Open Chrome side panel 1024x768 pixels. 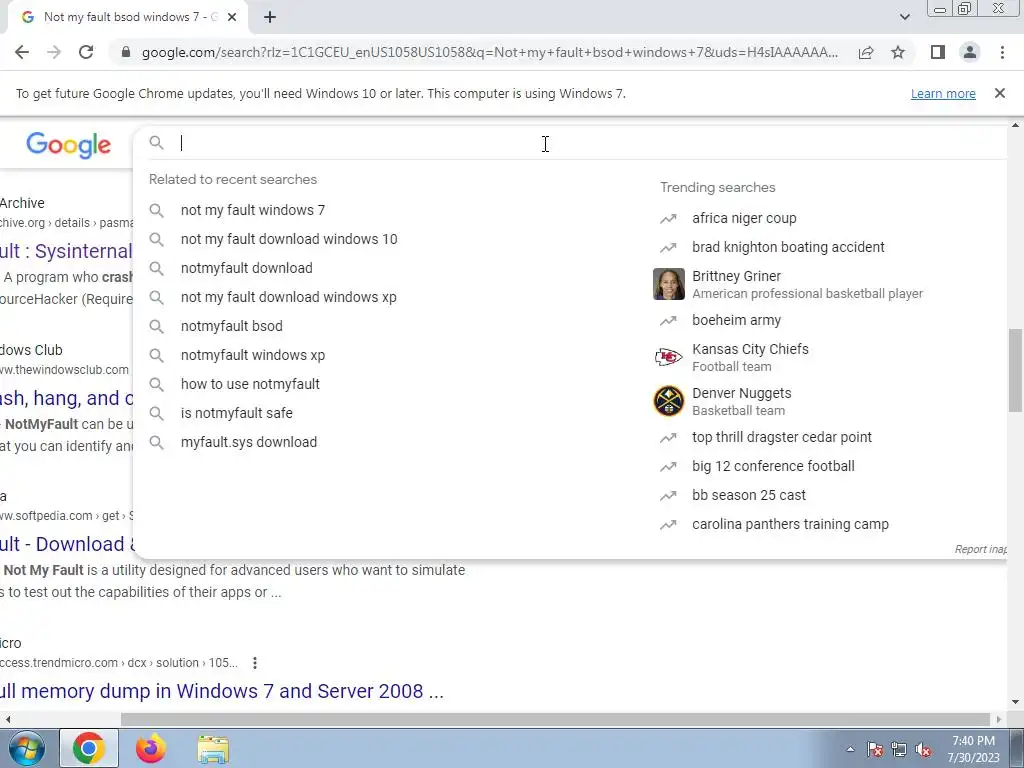tap(938, 52)
